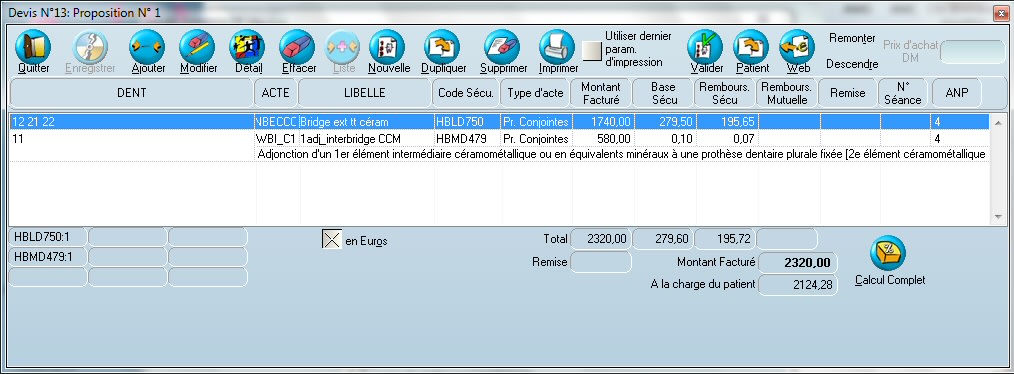Click the Base Sécu column header
The width and height of the screenshot is (1014, 374).
click(x=663, y=93)
